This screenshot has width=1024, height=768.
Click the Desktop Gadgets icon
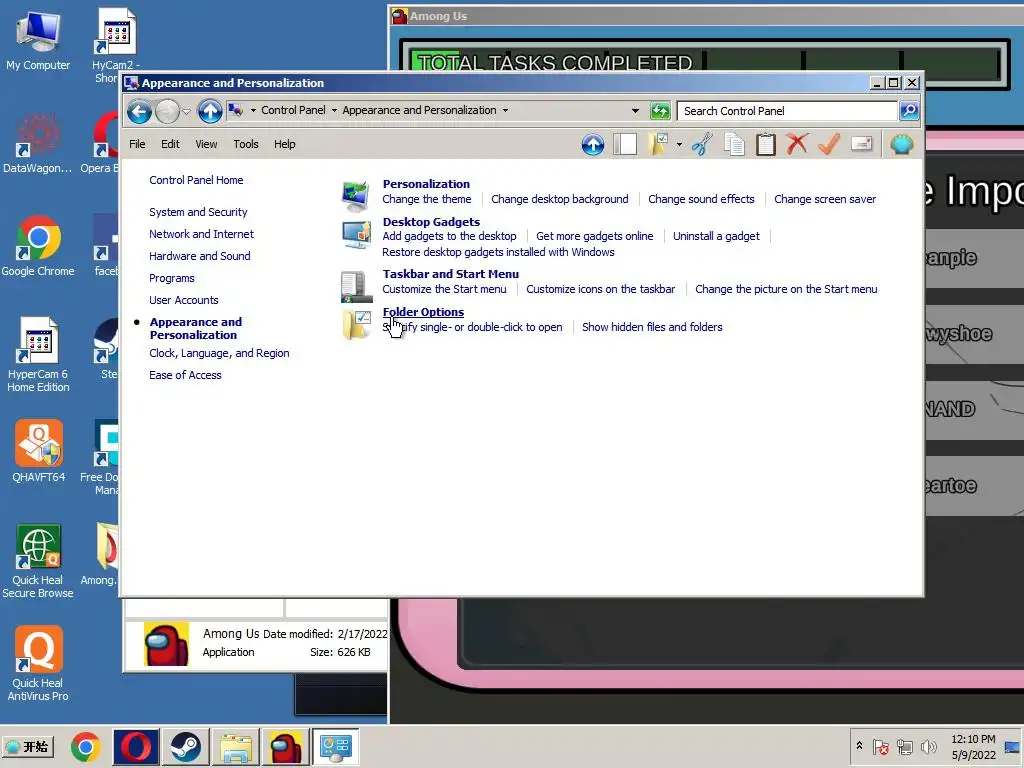point(356,235)
